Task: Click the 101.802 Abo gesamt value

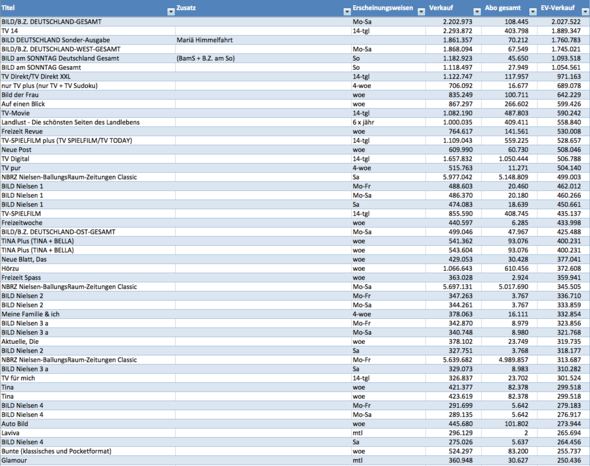Action: (509, 424)
